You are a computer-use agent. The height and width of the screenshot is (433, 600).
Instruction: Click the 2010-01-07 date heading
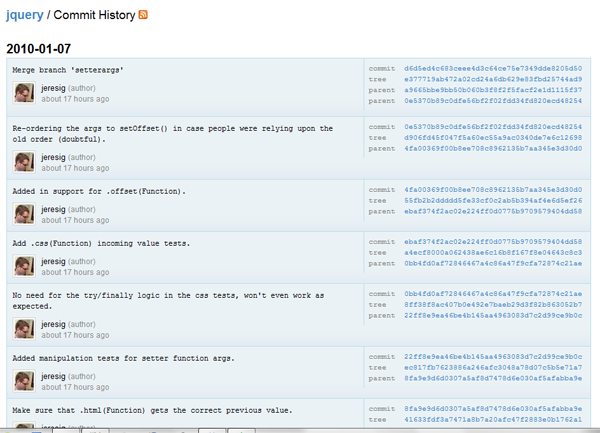click(x=39, y=49)
